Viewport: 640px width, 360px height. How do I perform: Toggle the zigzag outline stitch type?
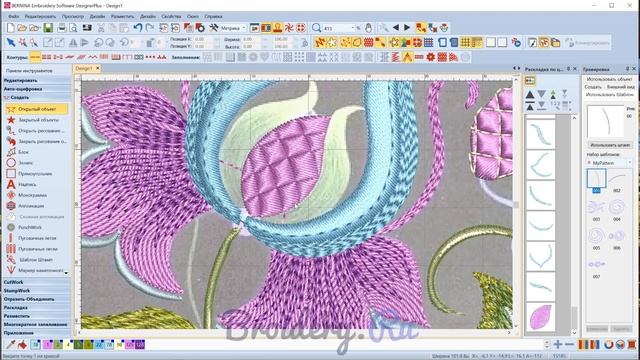93,57
